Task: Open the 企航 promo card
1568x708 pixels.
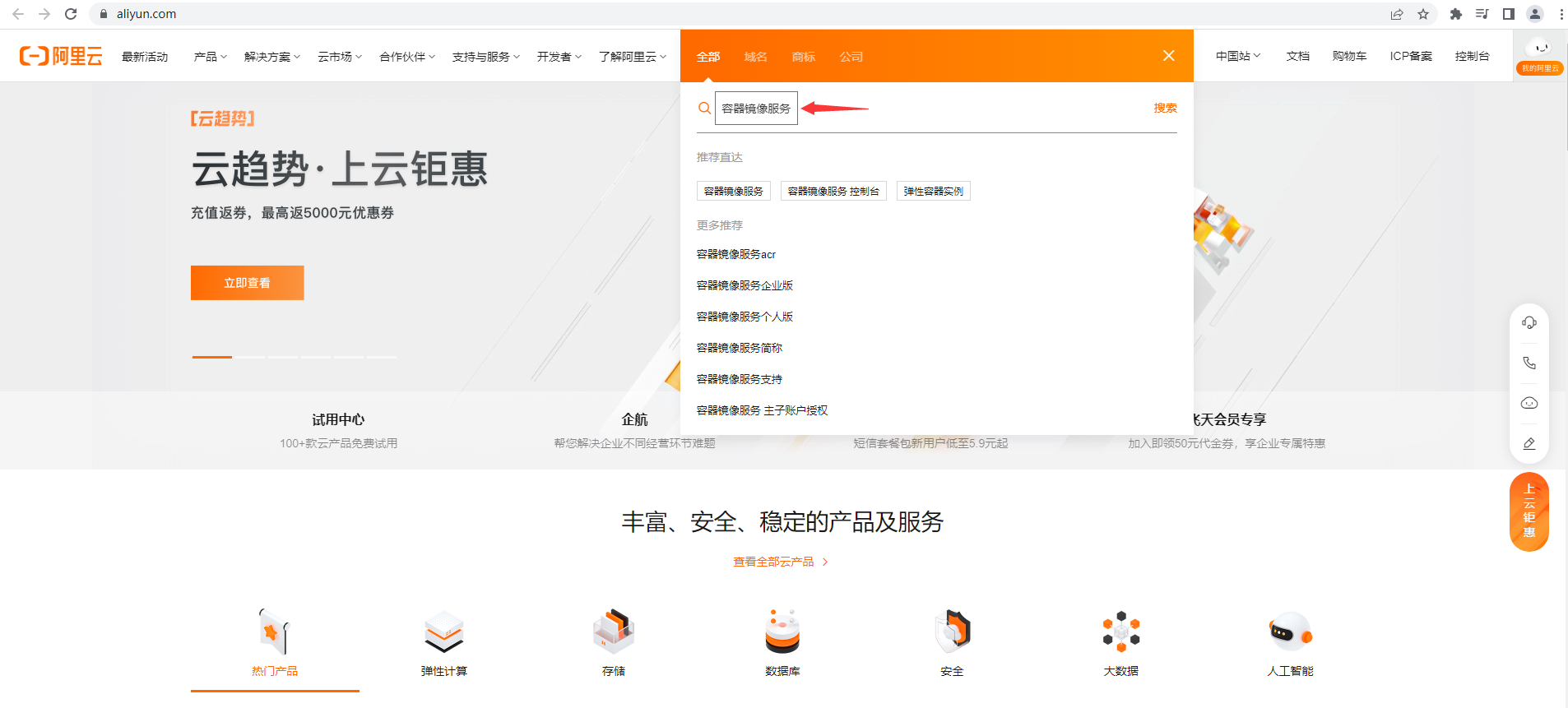Action: pyautogui.click(x=634, y=431)
